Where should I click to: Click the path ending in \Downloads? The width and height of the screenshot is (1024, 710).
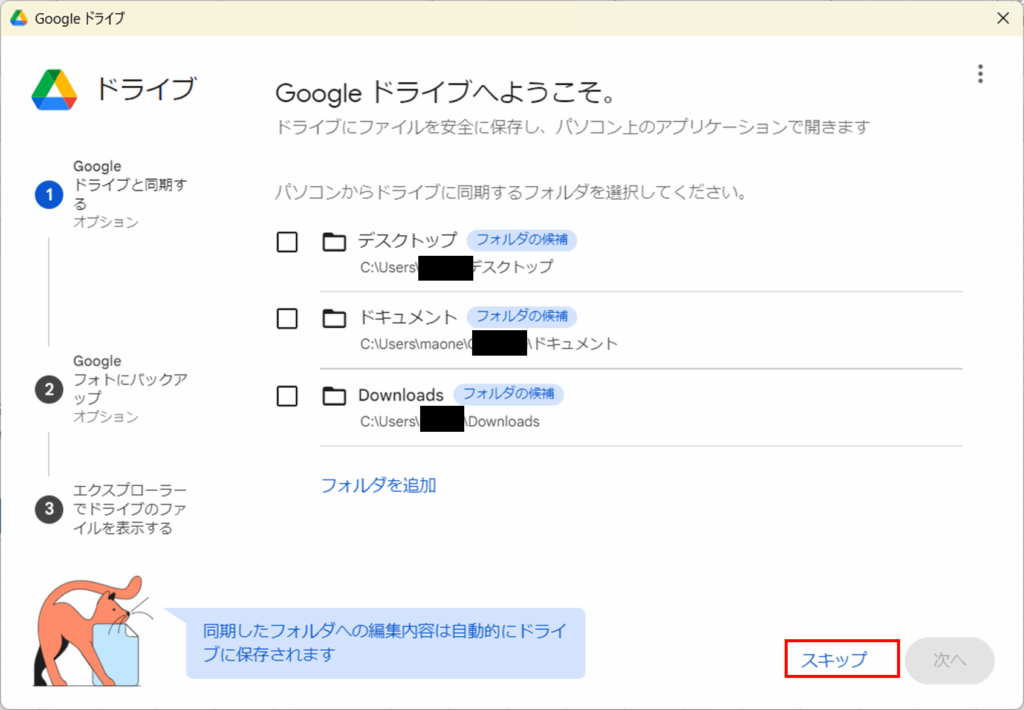coord(450,421)
